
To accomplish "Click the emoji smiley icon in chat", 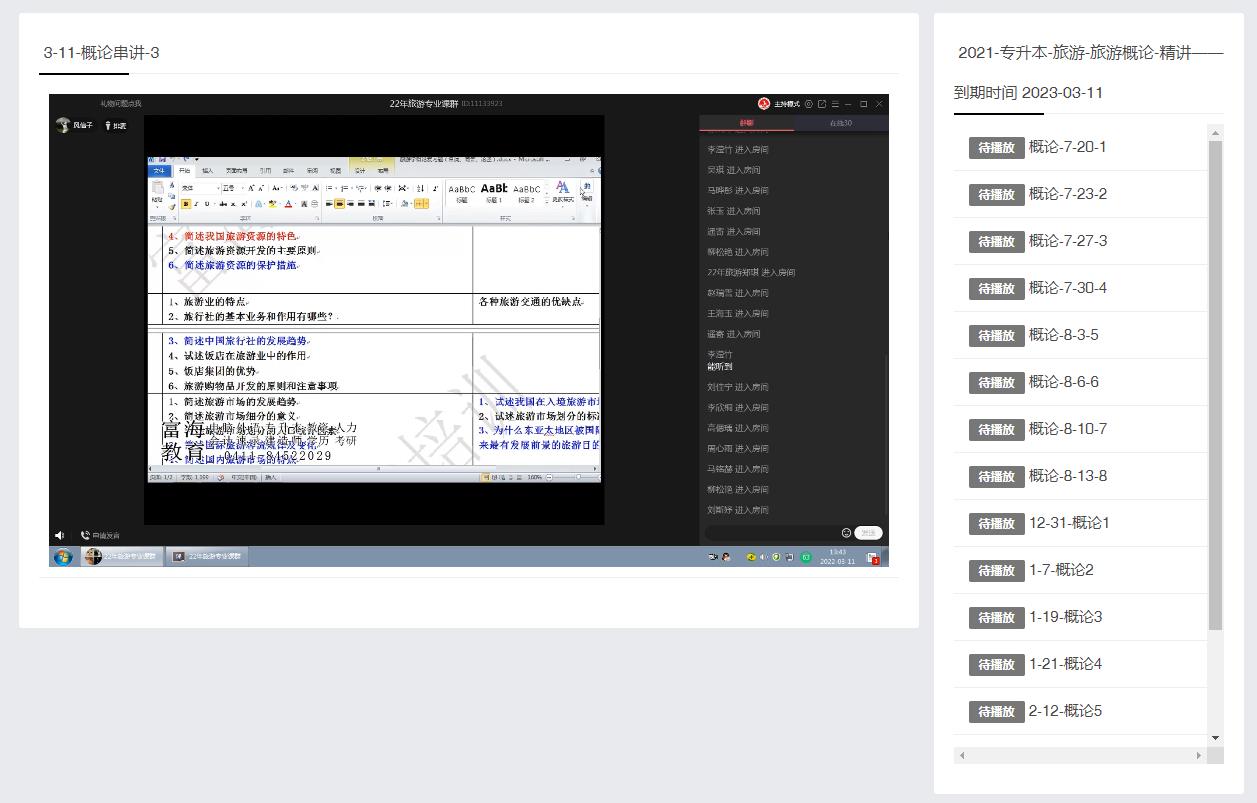I will point(846,533).
